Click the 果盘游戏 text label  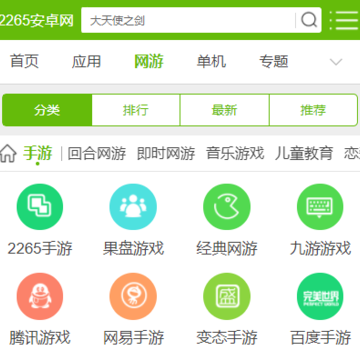click(133, 249)
